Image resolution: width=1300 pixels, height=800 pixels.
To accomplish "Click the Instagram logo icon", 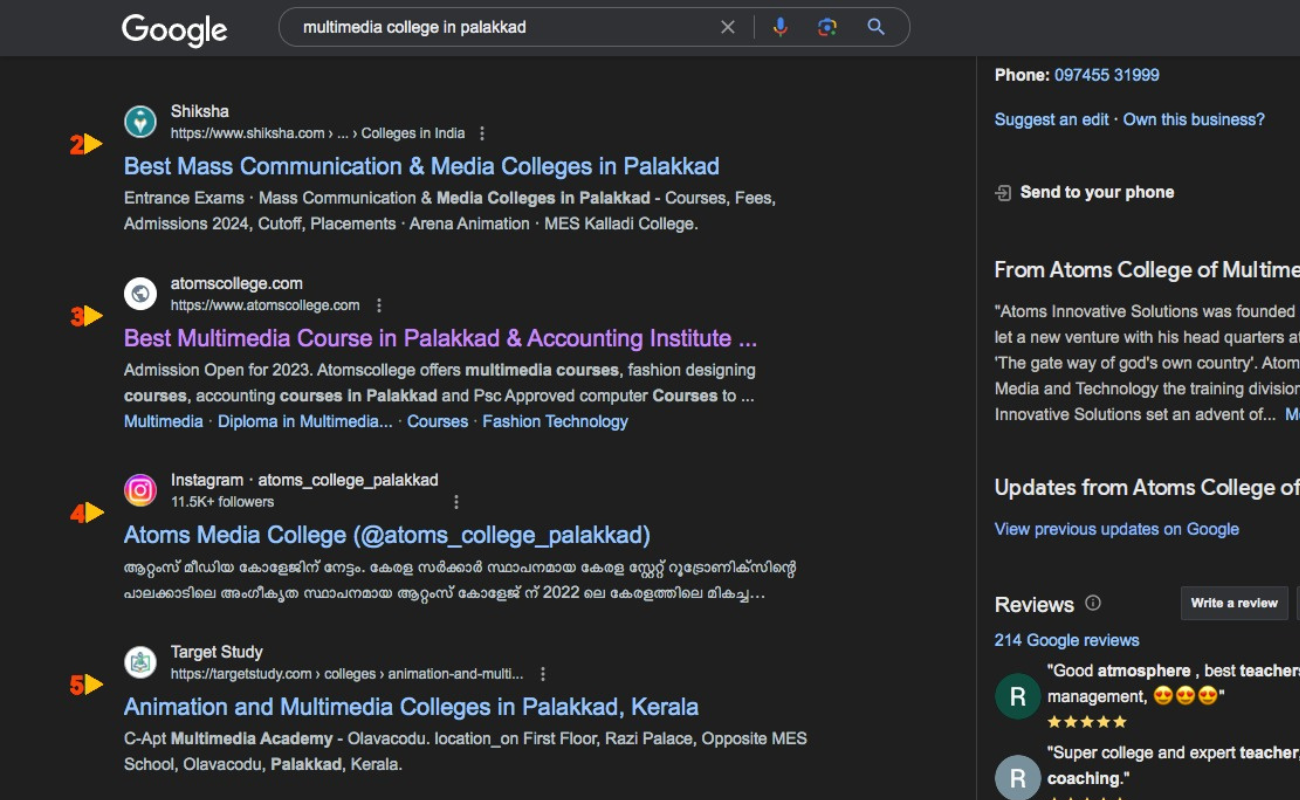I will tap(140, 490).
